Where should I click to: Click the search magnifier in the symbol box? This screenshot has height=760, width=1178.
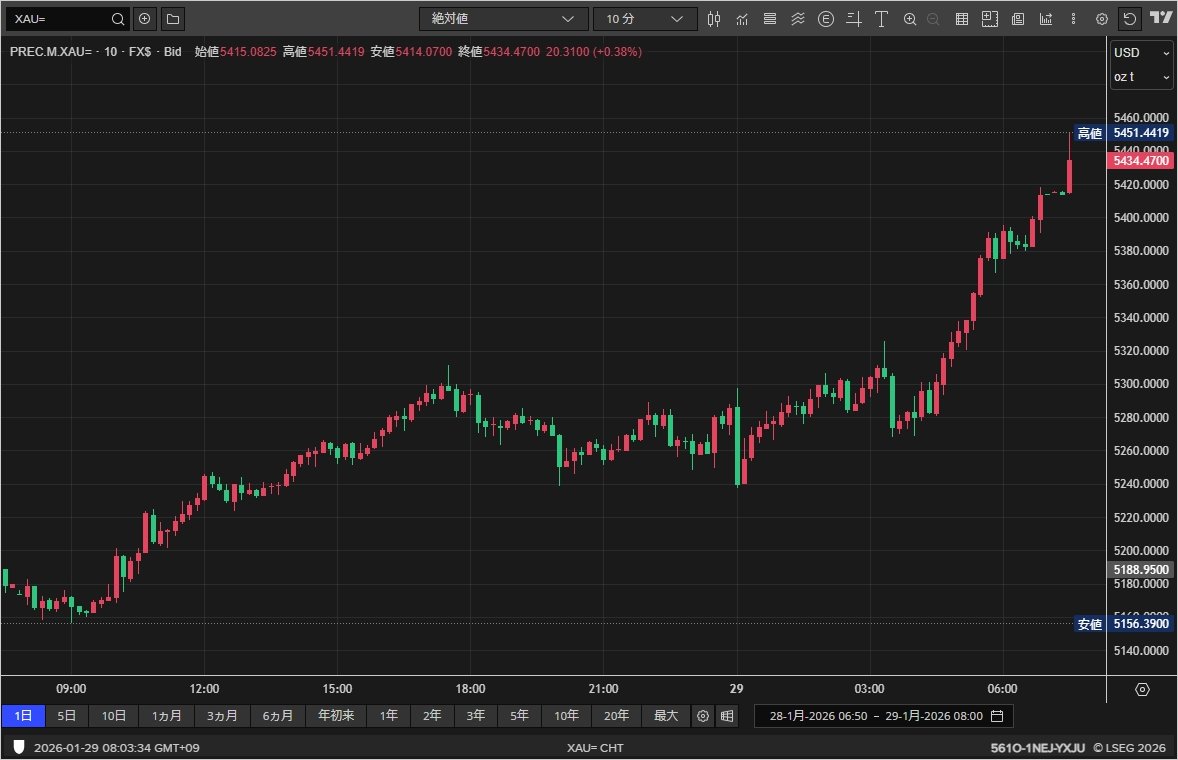point(118,19)
